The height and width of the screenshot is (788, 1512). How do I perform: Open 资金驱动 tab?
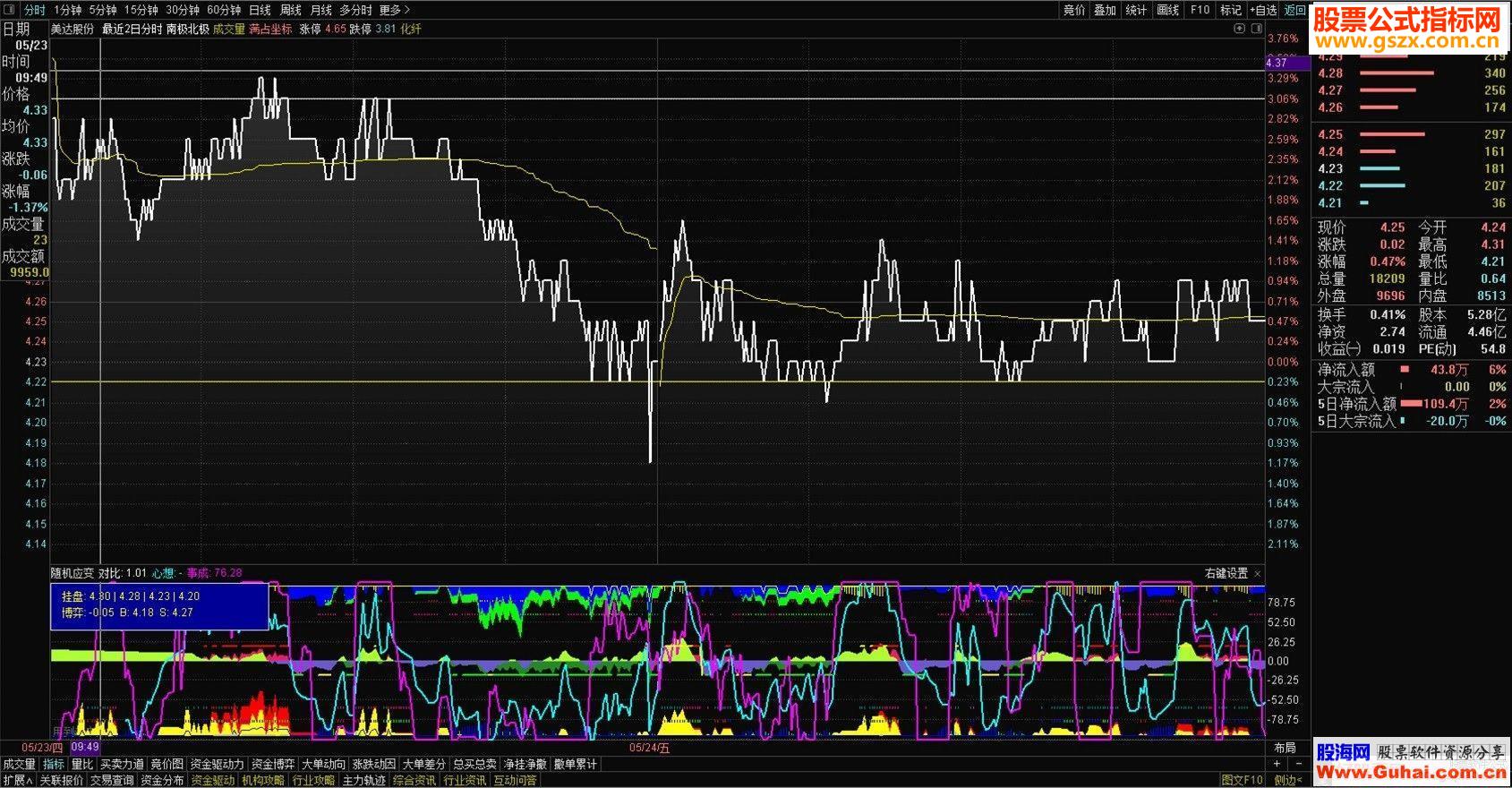point(213,780)
